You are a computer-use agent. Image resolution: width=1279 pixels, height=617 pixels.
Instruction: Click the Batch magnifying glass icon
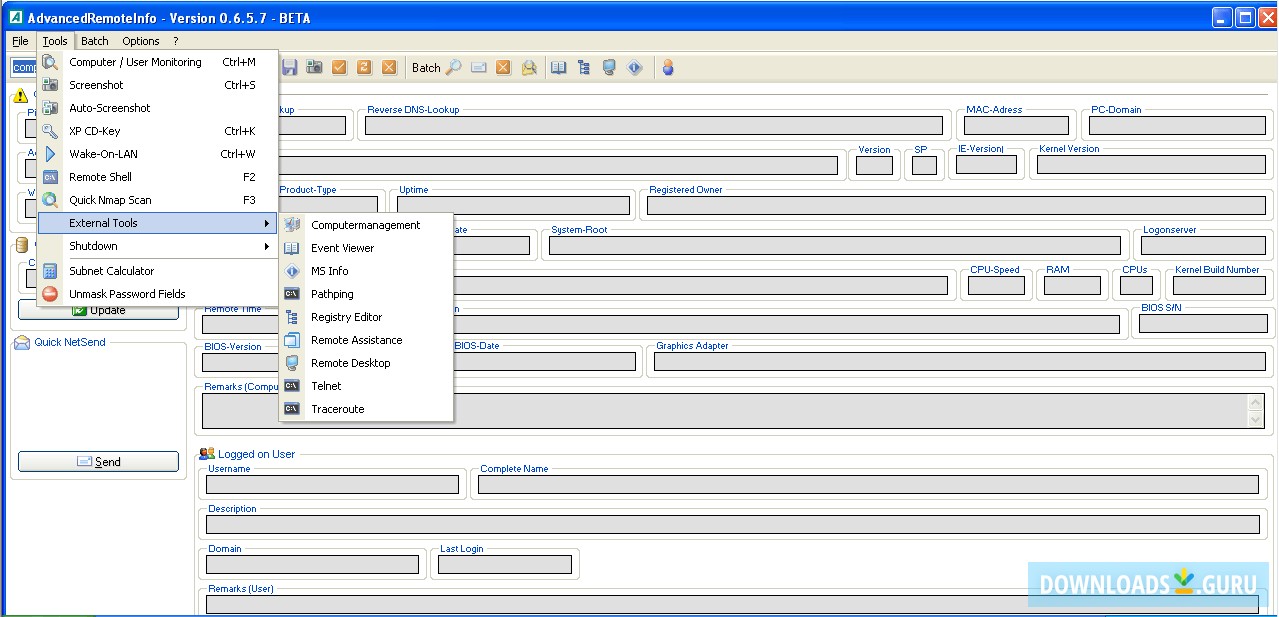click(x=454, y=67)
